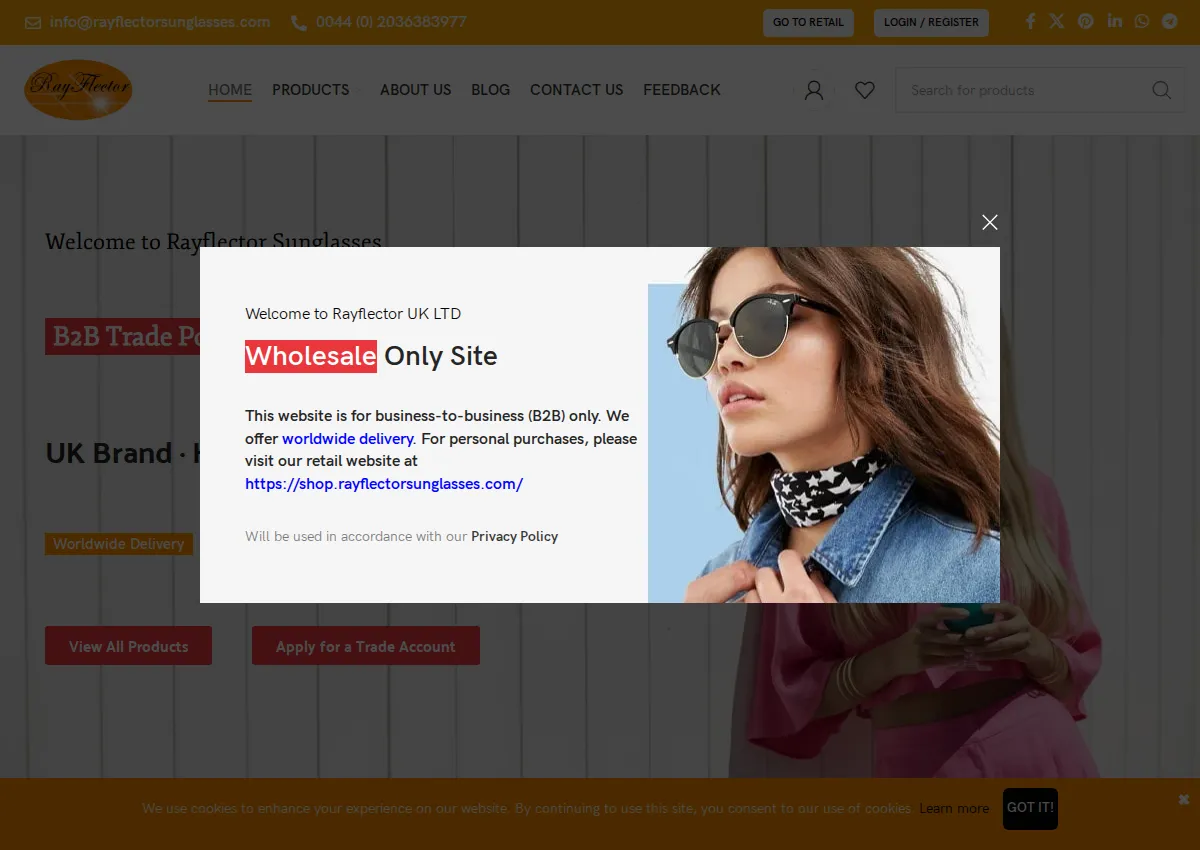Click the GO TO RETAIL button
Screen dimensions: 1200x850
point(808,22)
